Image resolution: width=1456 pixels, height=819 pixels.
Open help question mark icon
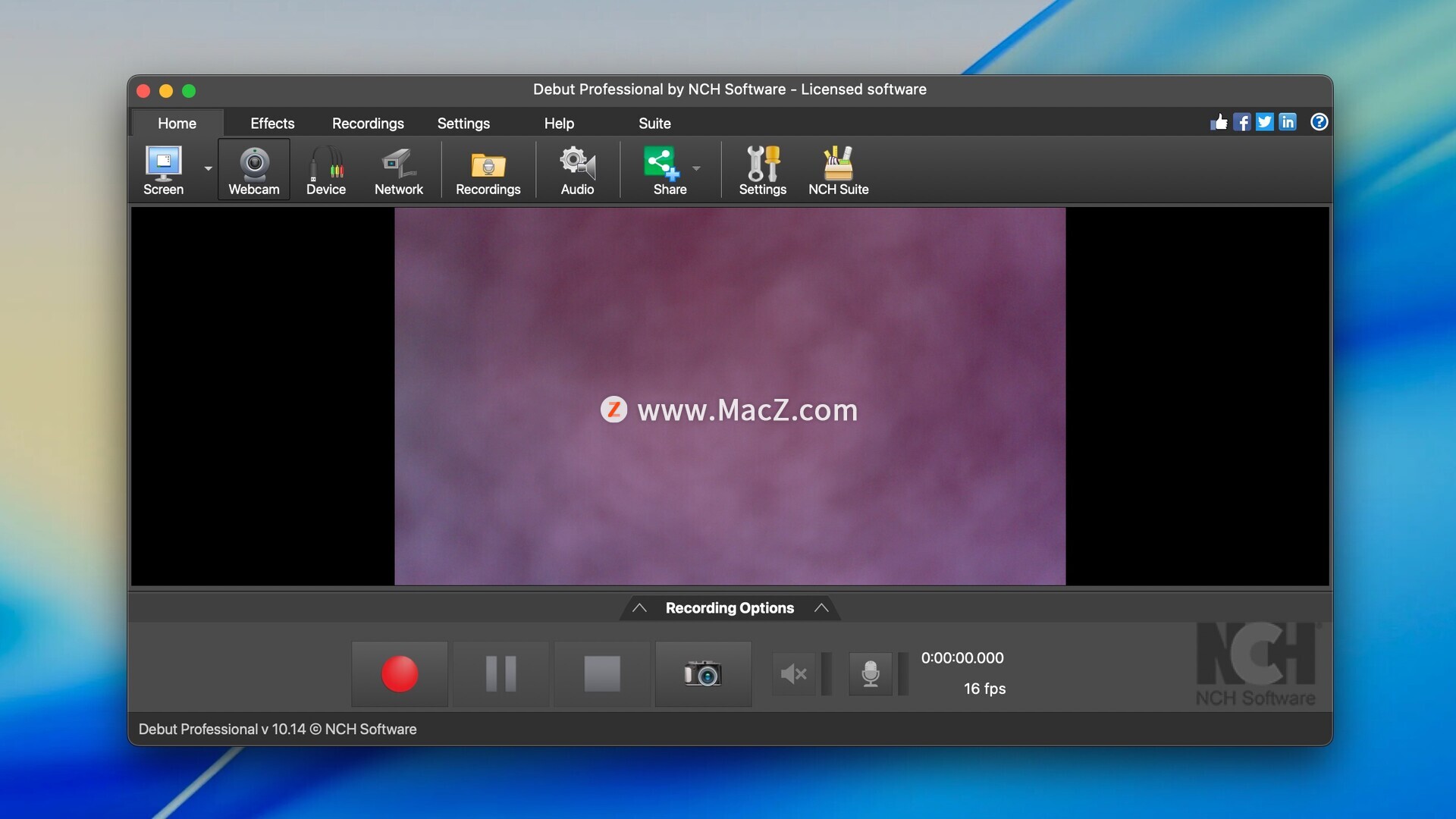1319,122
